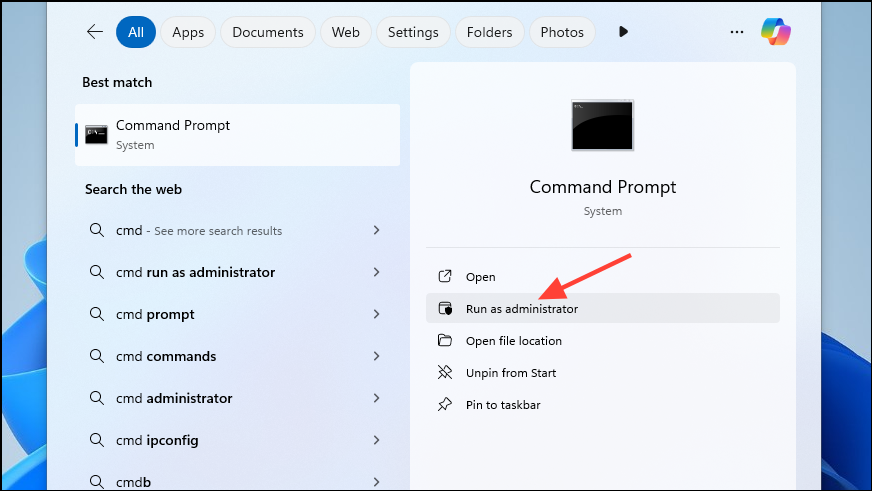Click the search icon beside cmdb
The height and width of the screenshot is (491, 872).
[x=97, y=482]
